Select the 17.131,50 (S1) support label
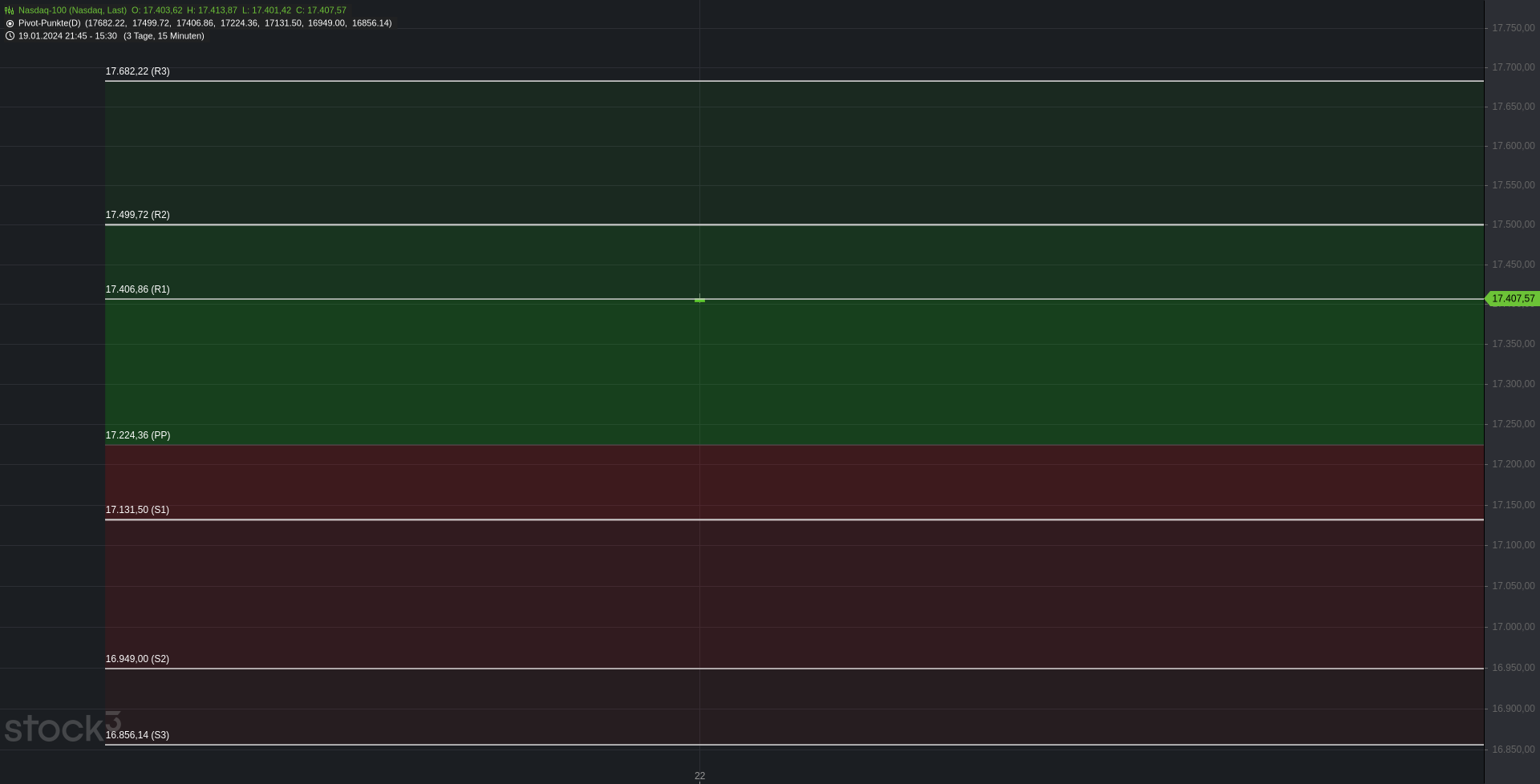1540x784 pixels. tap(137, 510)
